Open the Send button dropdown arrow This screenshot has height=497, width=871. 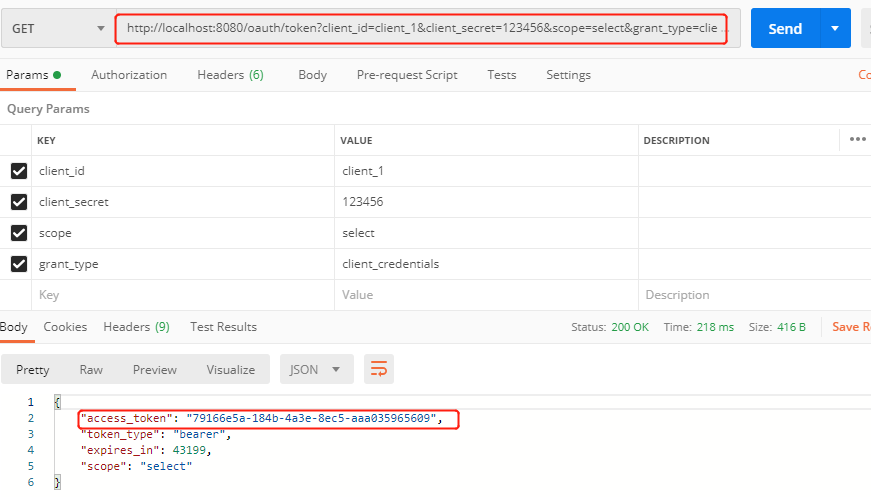point(835,28)
